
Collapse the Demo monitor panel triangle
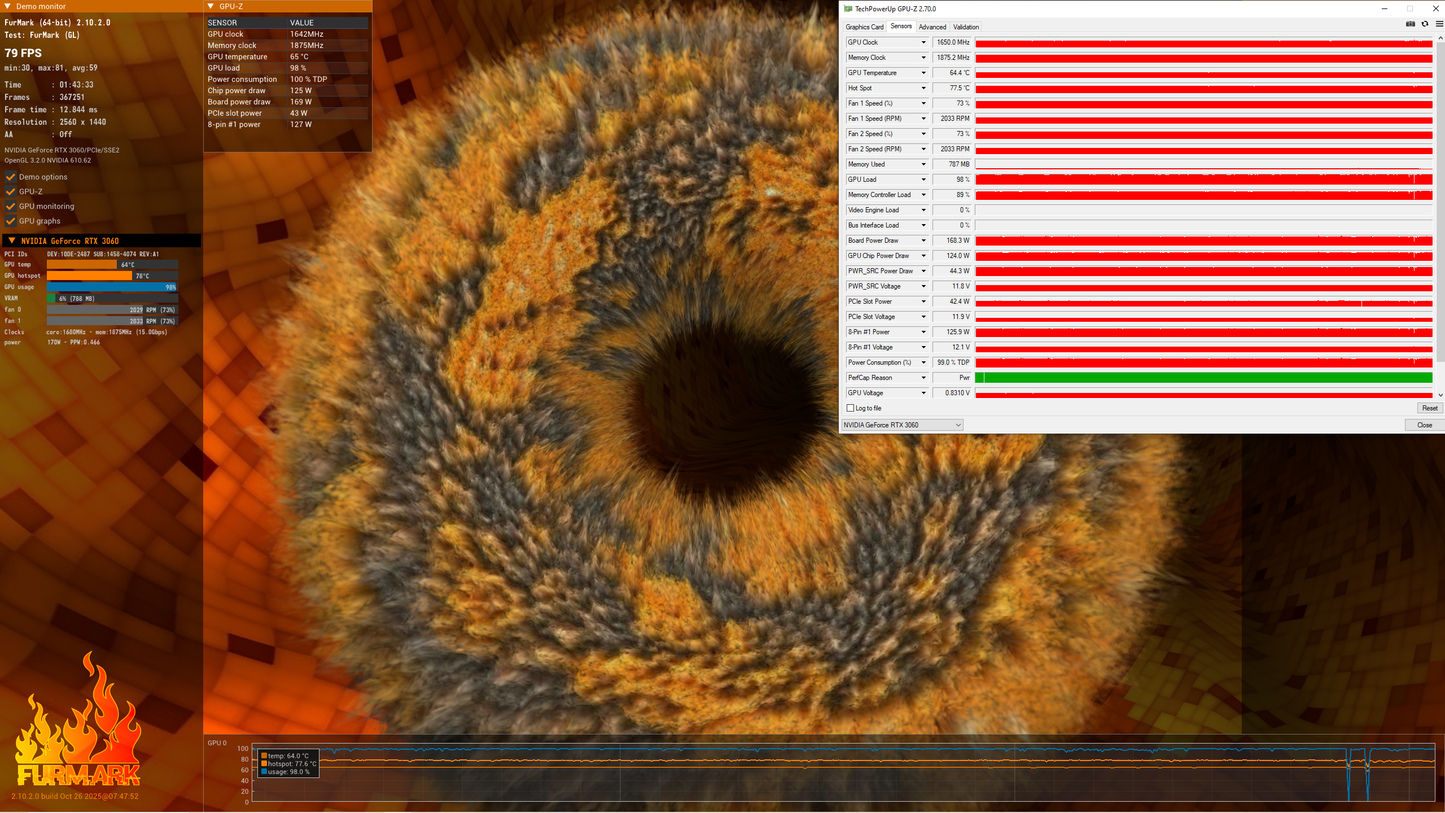[x=8, y=6]
